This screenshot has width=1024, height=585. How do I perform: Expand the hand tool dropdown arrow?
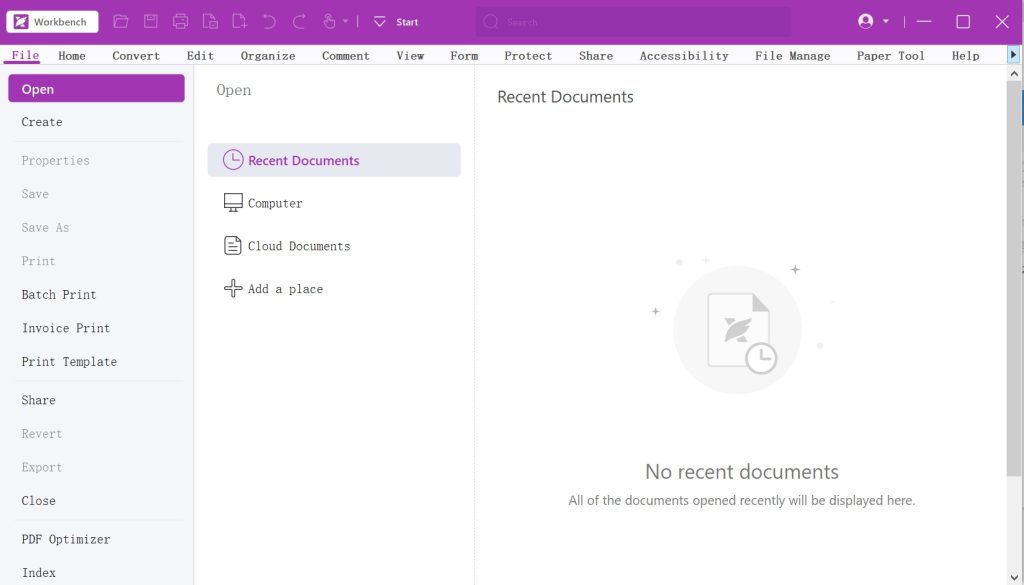pyautogui.click(x=346, y=21)
